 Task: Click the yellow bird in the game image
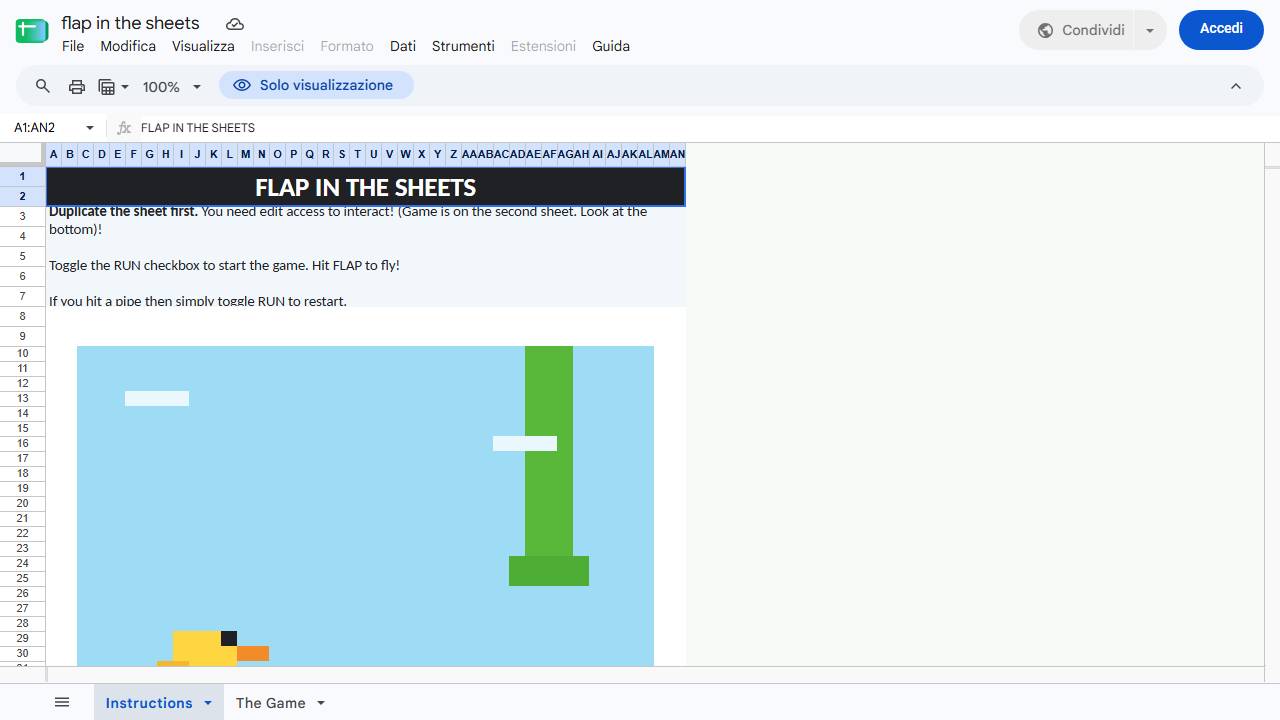click(212, 648)
